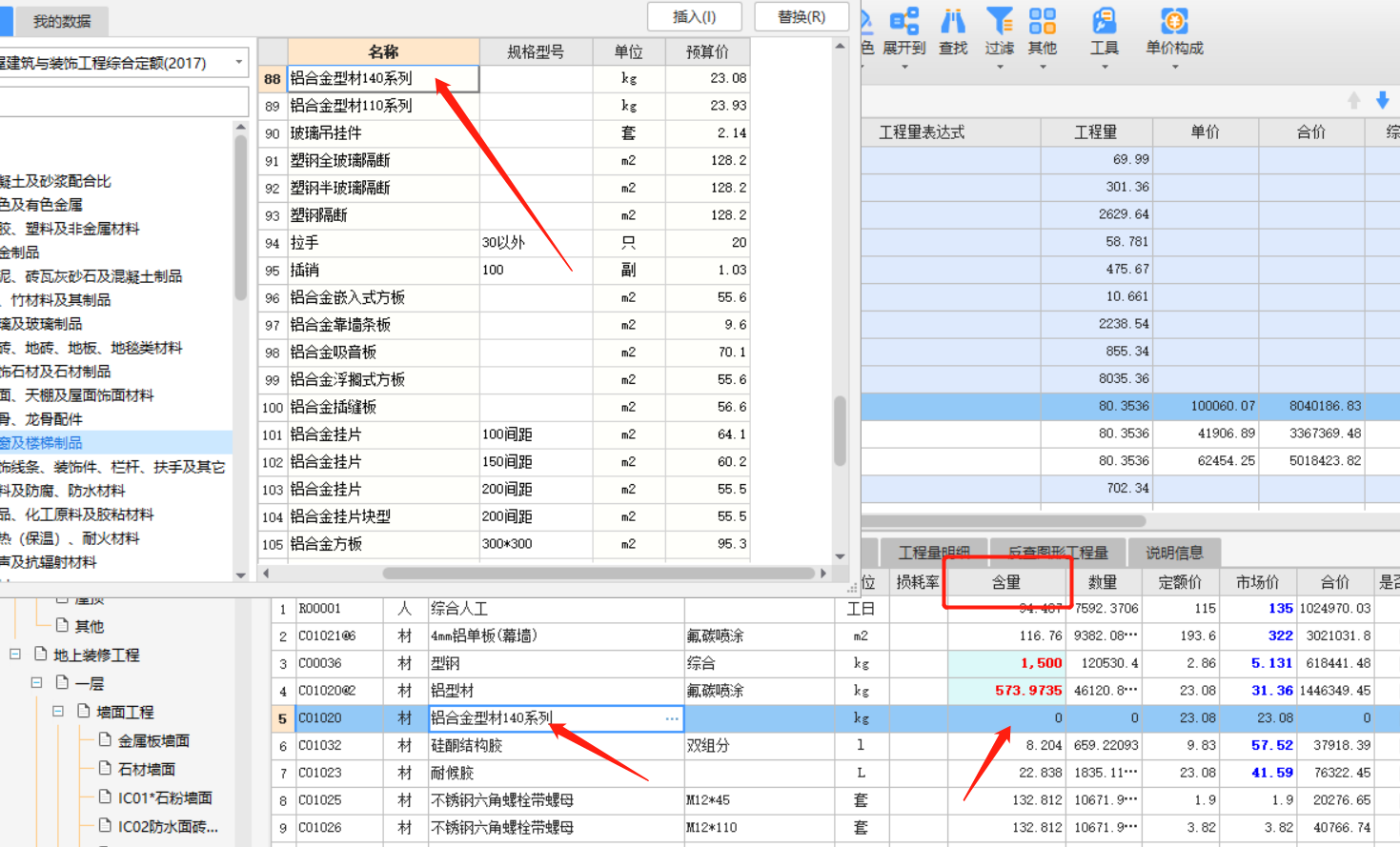The width and height of the screenshot is (1400, 847).
Task: Click the document icon next to 其他
Action: click(x=62, y=626)
